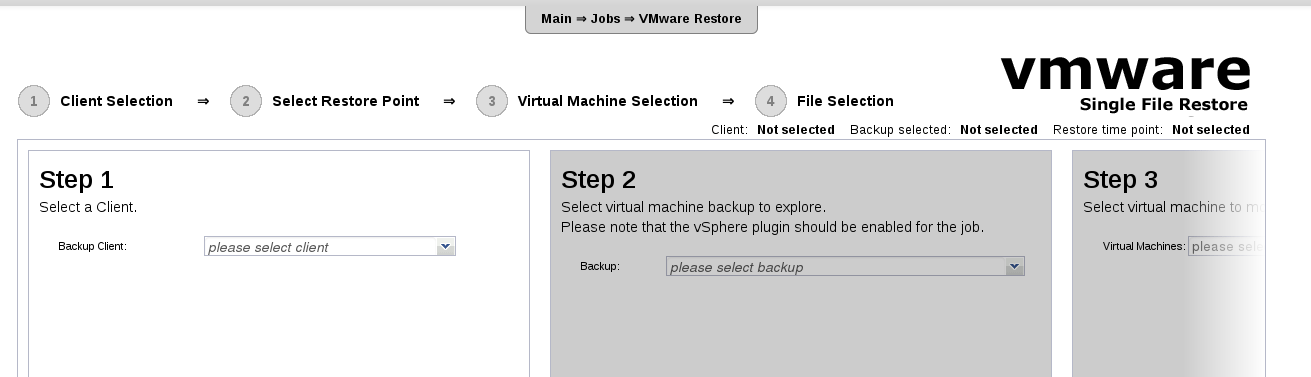Go to Client Selection step
This screenshot has height=377, width=1311.
(116, 101)
